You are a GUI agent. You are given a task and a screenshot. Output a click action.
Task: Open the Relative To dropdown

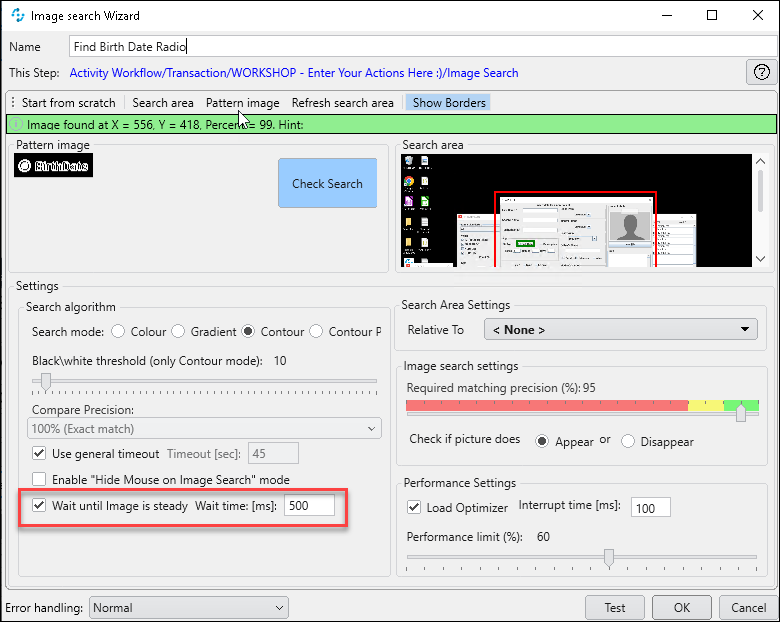tap(620, 330)
